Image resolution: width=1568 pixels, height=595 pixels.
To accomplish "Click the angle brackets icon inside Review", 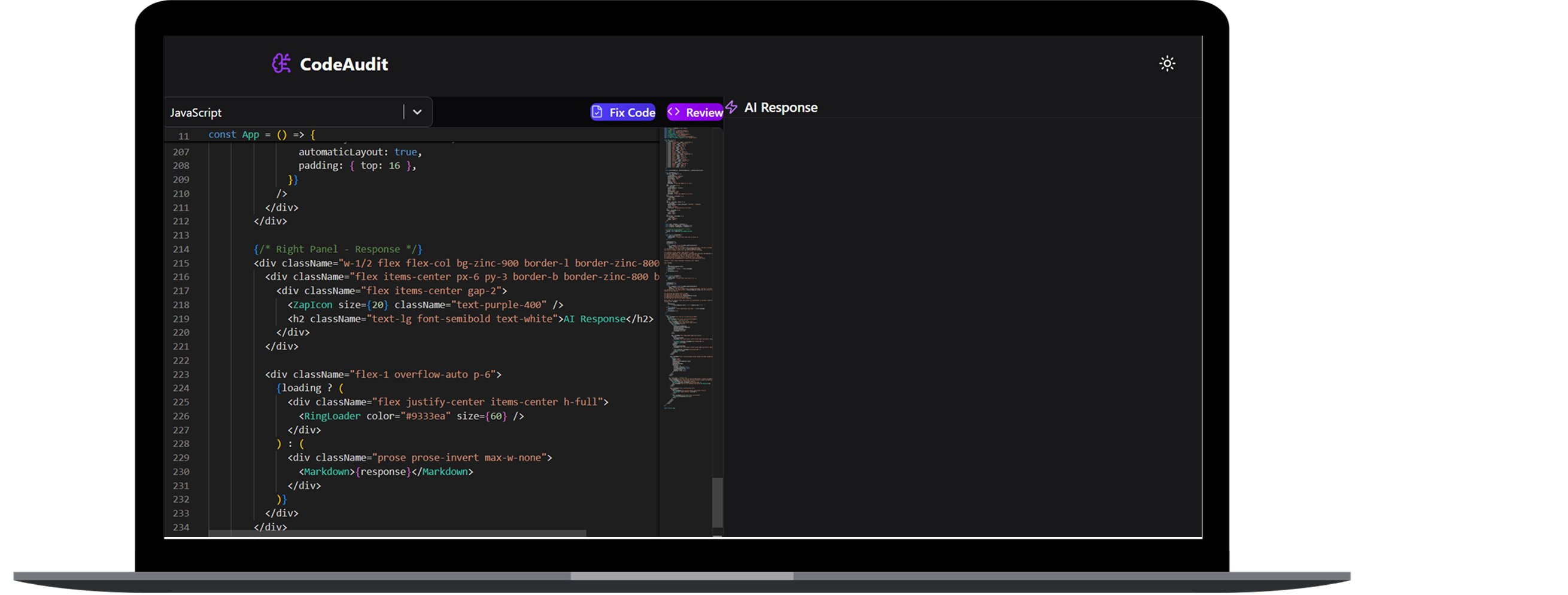I will (674, 112).
